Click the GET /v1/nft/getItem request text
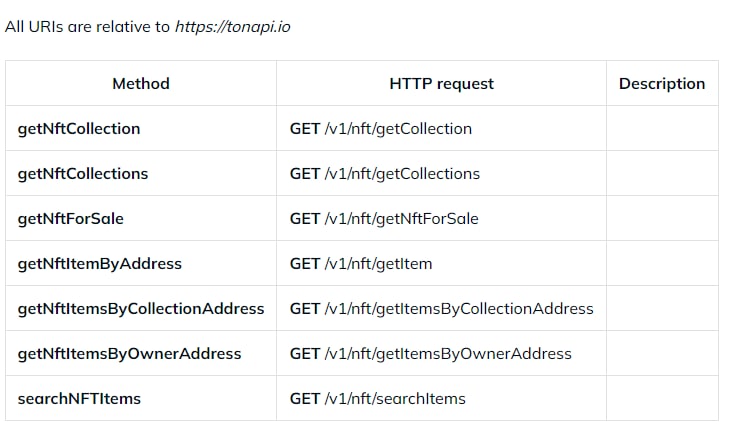Image resolution: width=729 pixels, height=431 pixels. [x=361, y=264]
